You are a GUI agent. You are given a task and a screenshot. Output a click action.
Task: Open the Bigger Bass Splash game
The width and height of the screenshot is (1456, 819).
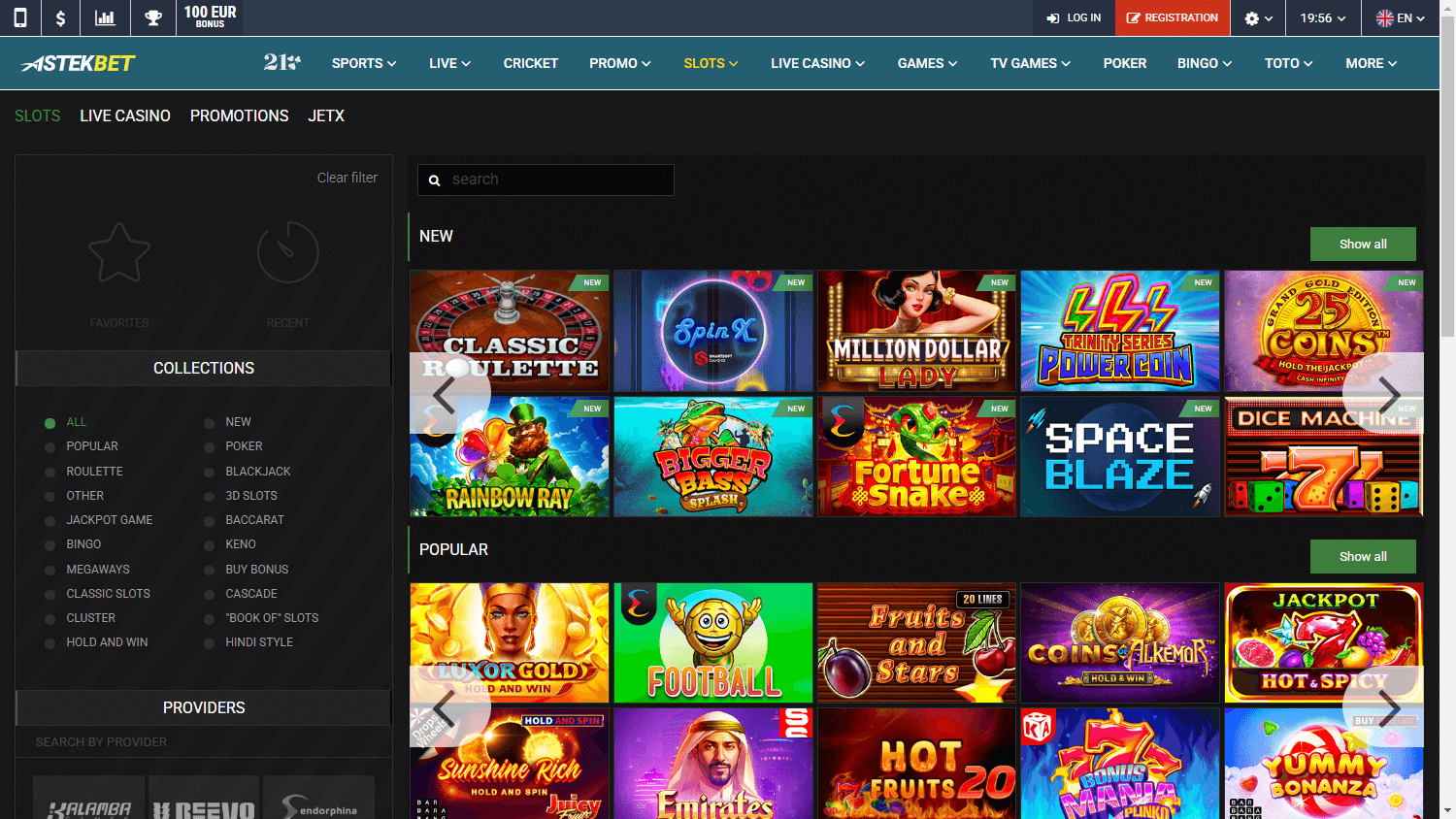pos(713,457)
